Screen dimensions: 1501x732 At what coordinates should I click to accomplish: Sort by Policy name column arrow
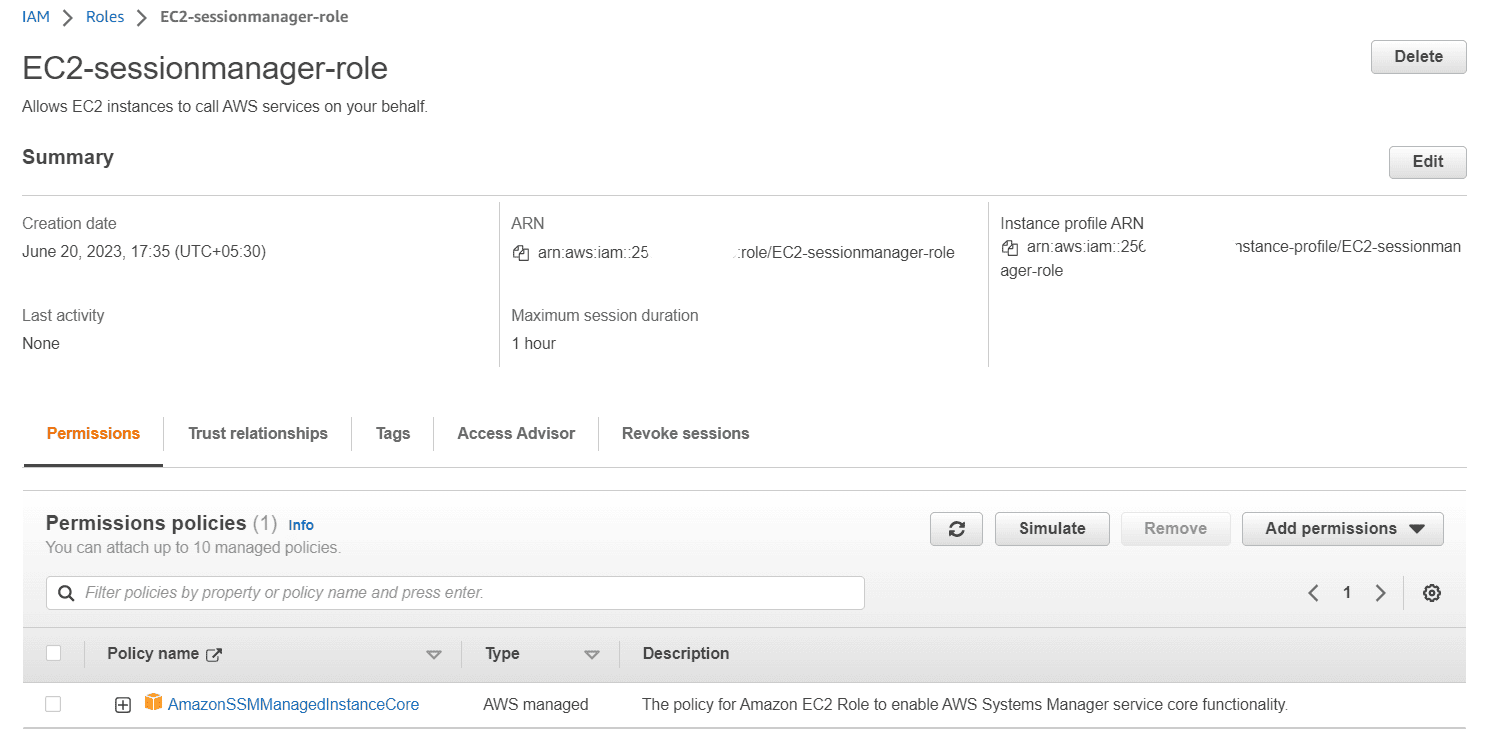(x=434, y=655)
